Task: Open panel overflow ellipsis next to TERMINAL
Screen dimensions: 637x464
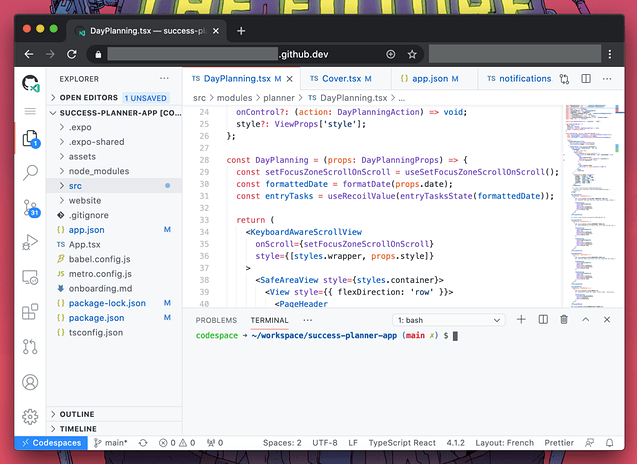Action: pos(308,320)
